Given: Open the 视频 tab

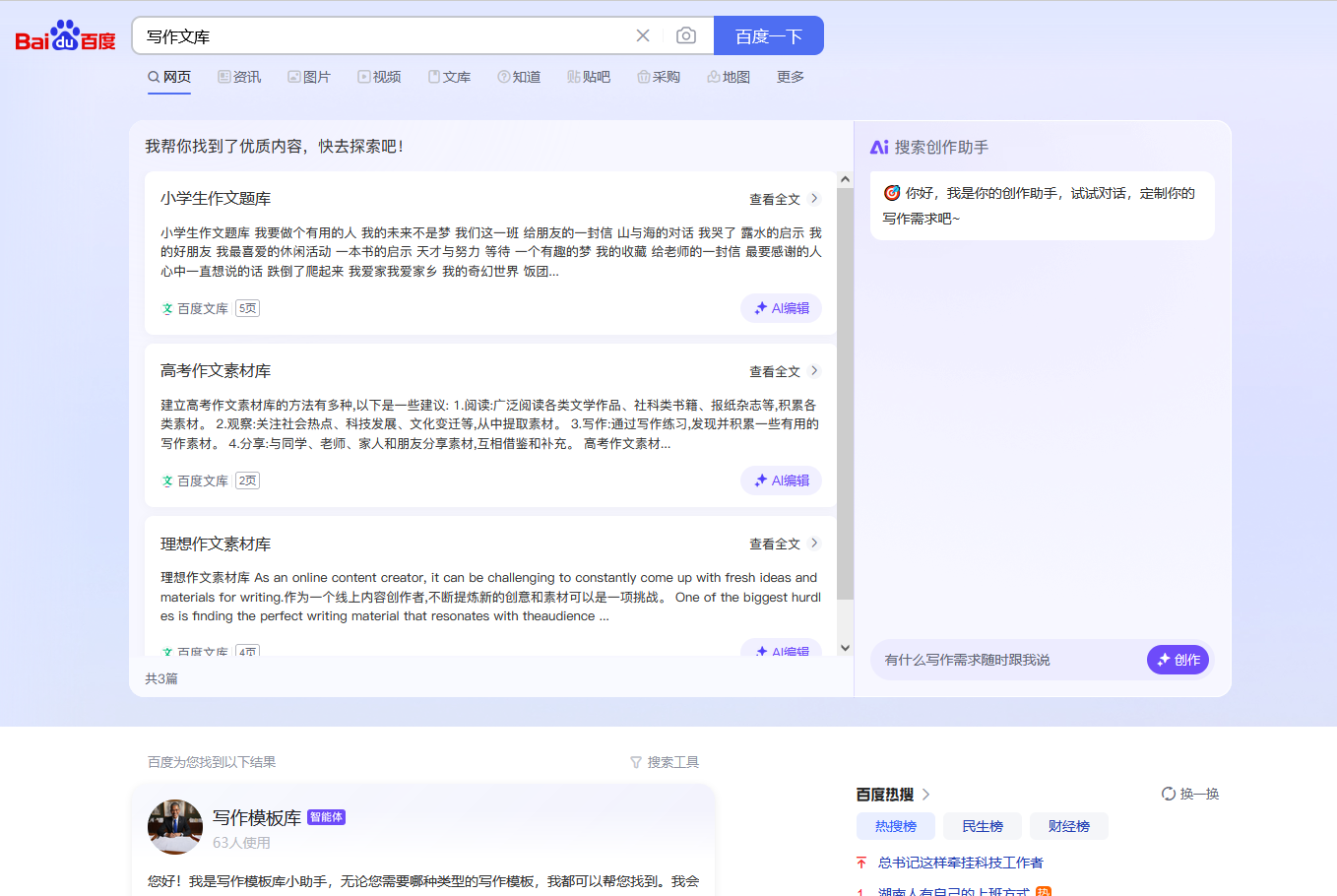Looking at the screenshot, I should 379,77.
